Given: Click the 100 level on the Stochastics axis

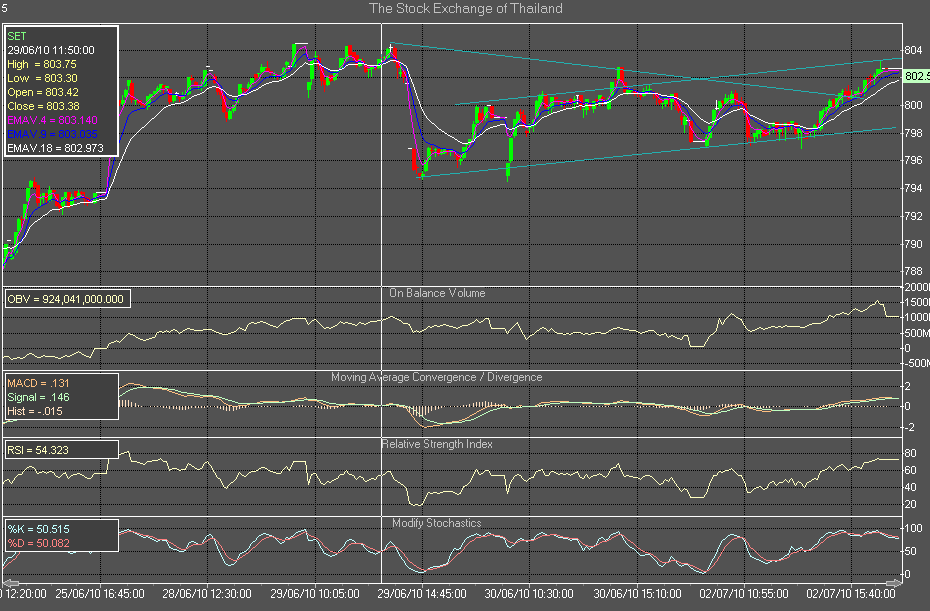Looking at the screenshot, I should tap(913, 529).
